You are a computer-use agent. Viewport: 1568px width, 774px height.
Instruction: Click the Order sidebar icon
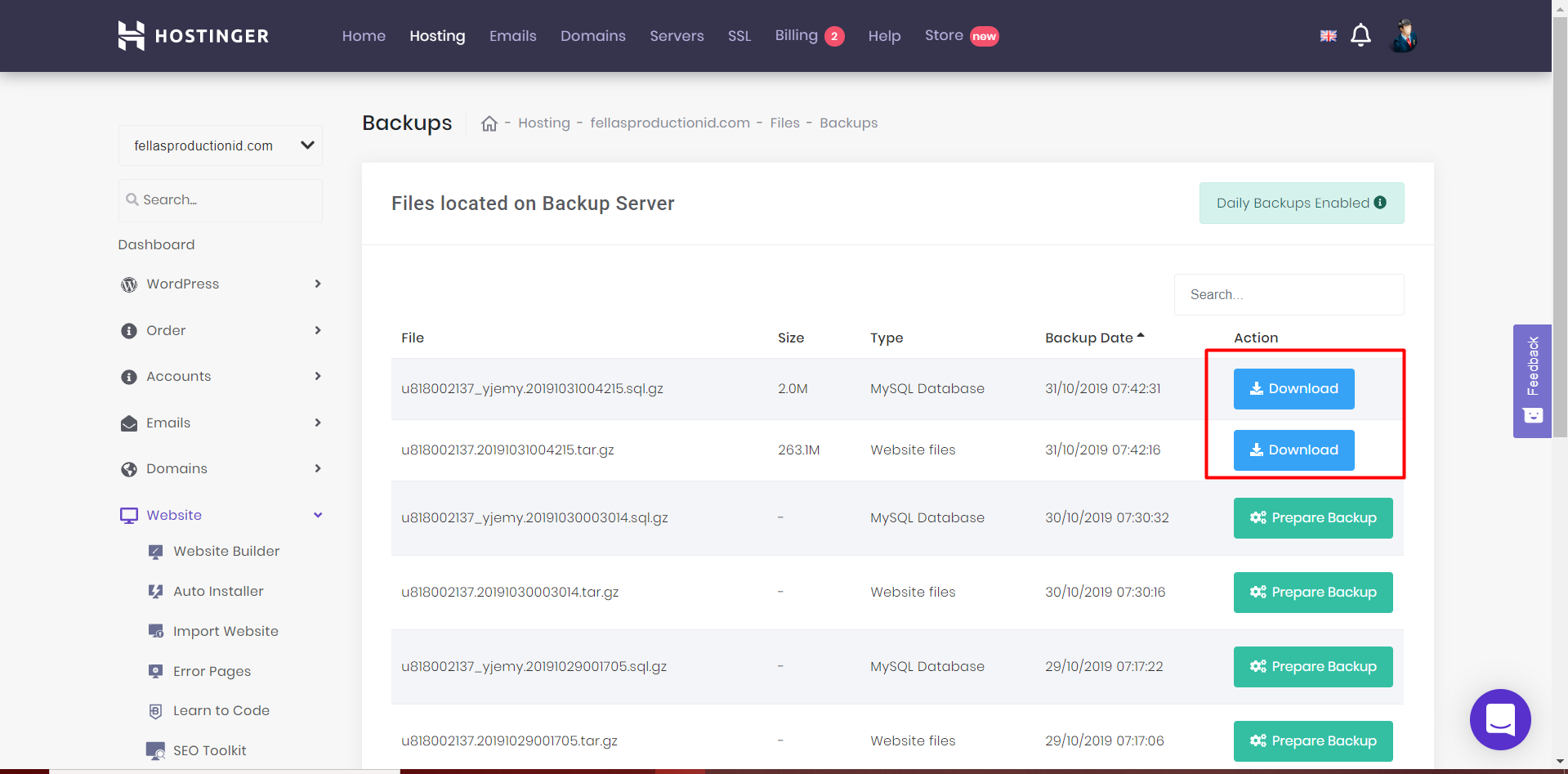[129, 331]
